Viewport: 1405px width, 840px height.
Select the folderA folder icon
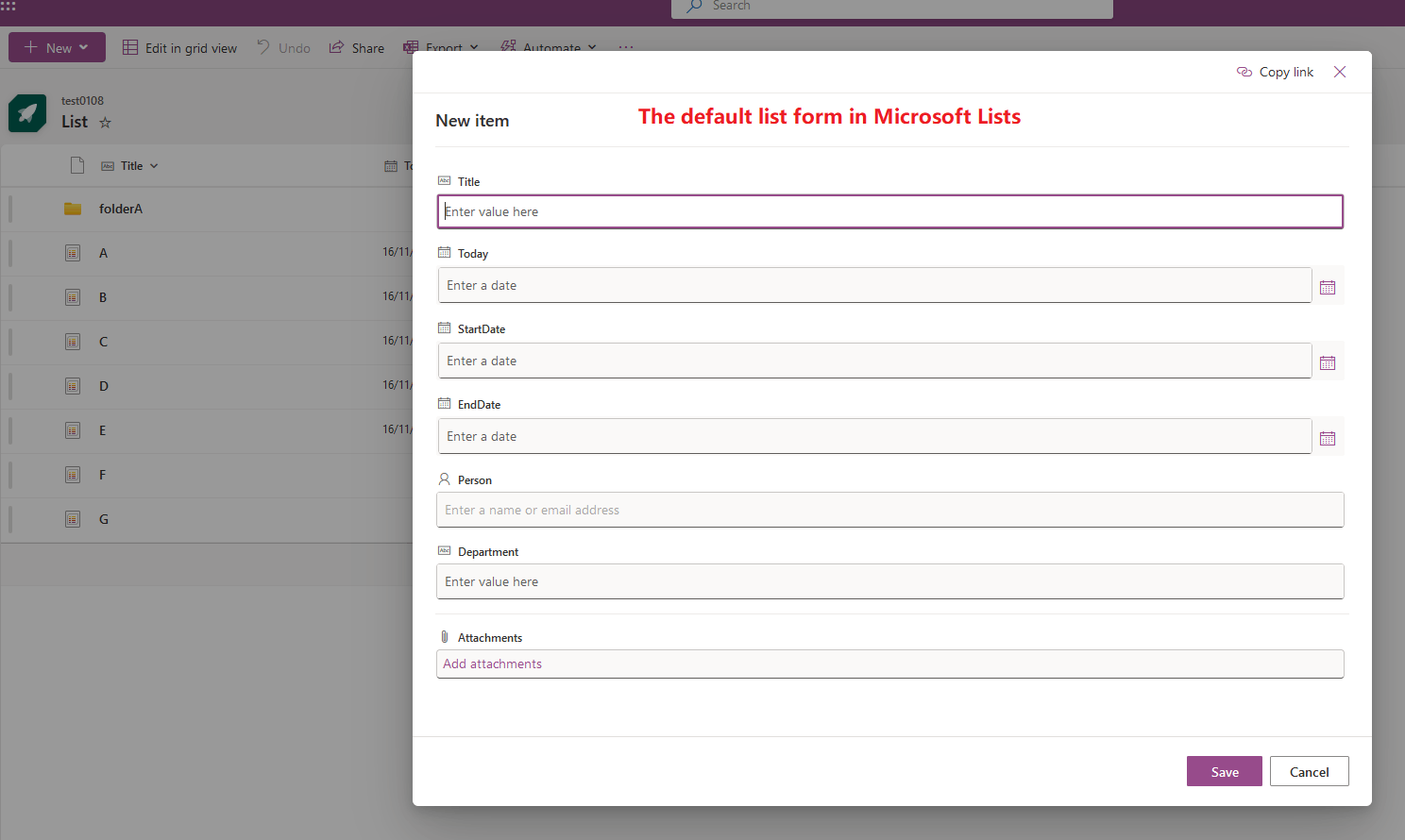(73, 209)
